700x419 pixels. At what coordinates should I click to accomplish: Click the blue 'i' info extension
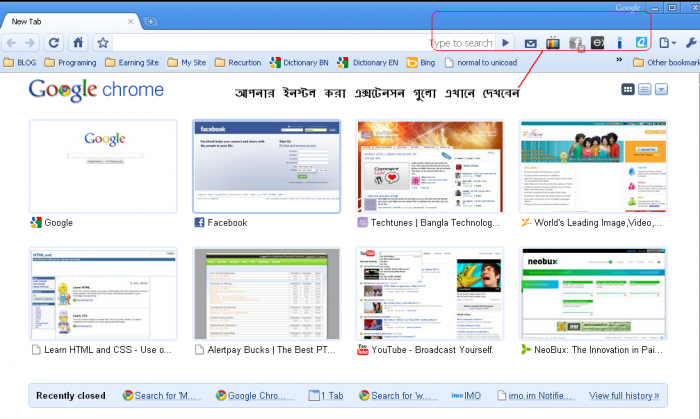619,43
